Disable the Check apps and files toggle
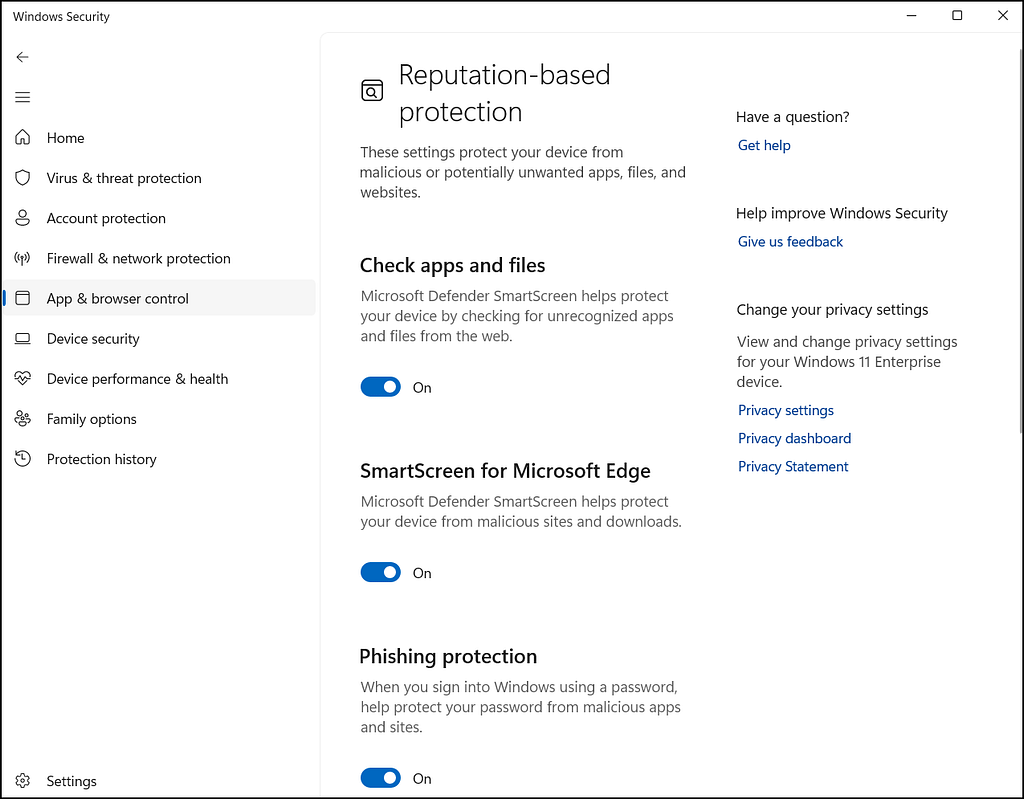This screenshot has height=799, width=1024. point(380,387)
